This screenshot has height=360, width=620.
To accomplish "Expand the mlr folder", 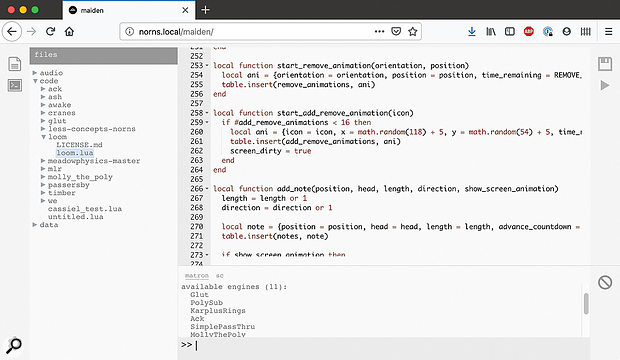I will click(x=43, y=169).
